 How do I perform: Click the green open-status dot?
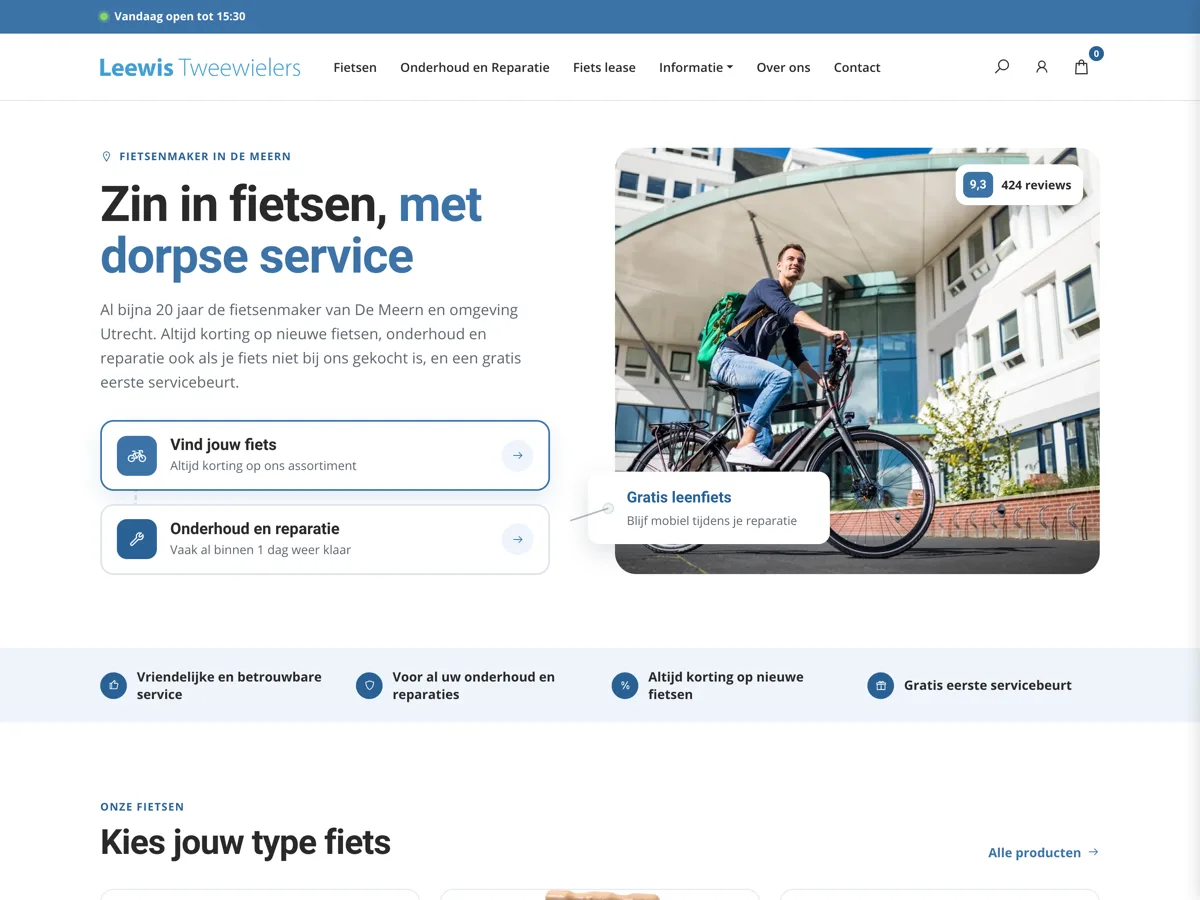104,16
